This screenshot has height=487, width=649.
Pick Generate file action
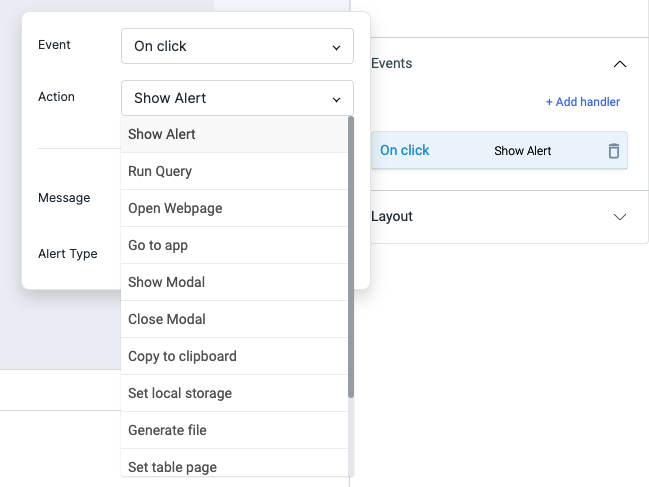point(167,430)
